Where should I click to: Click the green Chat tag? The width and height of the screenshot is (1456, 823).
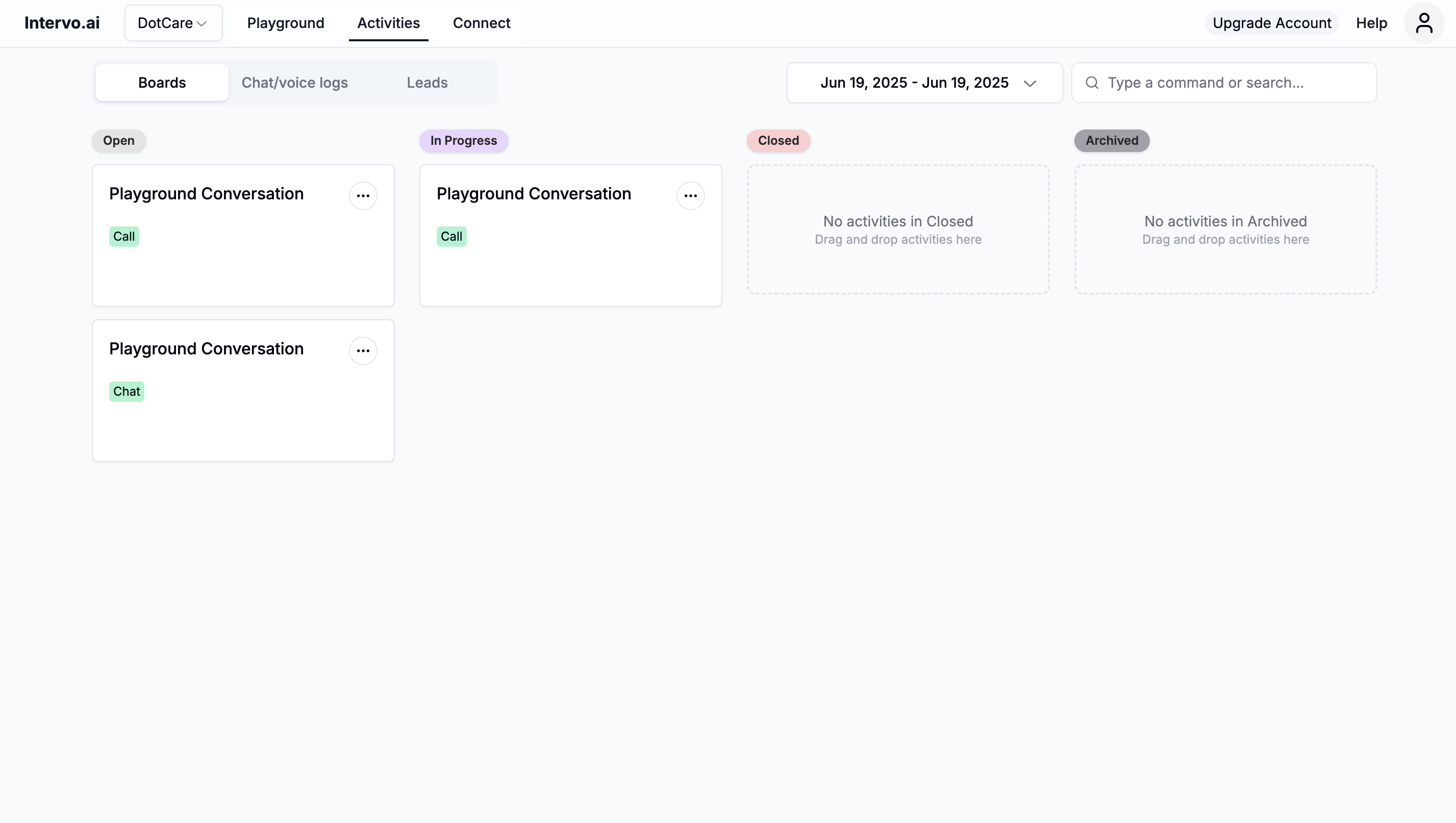pos(127,391)
